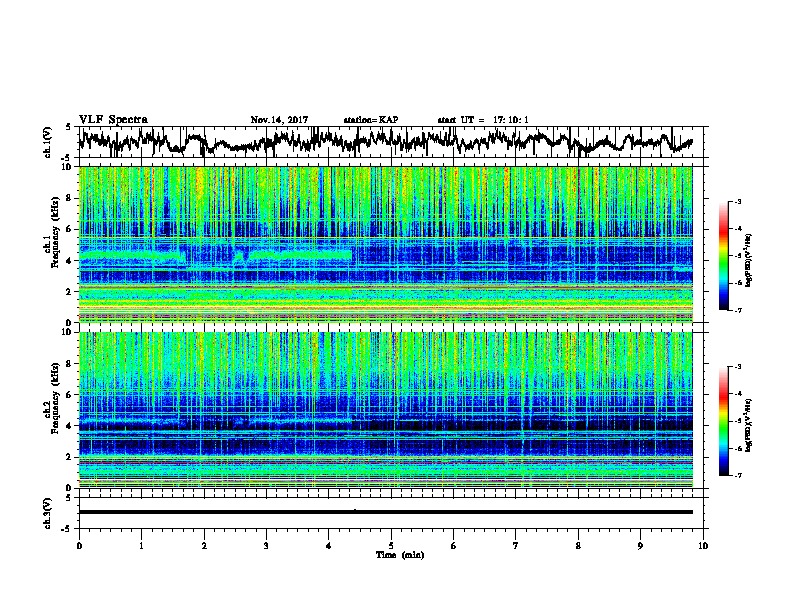Click time axis tick label "4"
Image resolution: width=792 pixels, height=612 pixels.
click(329, 546)
